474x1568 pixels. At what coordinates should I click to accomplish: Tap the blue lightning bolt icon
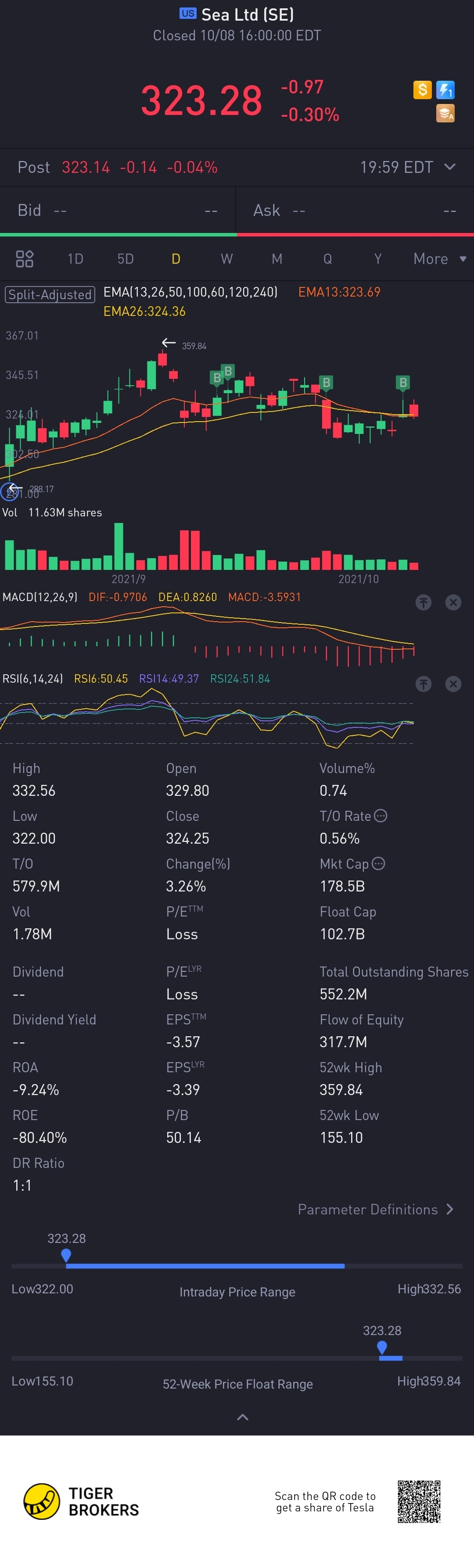tap(445, 90)
